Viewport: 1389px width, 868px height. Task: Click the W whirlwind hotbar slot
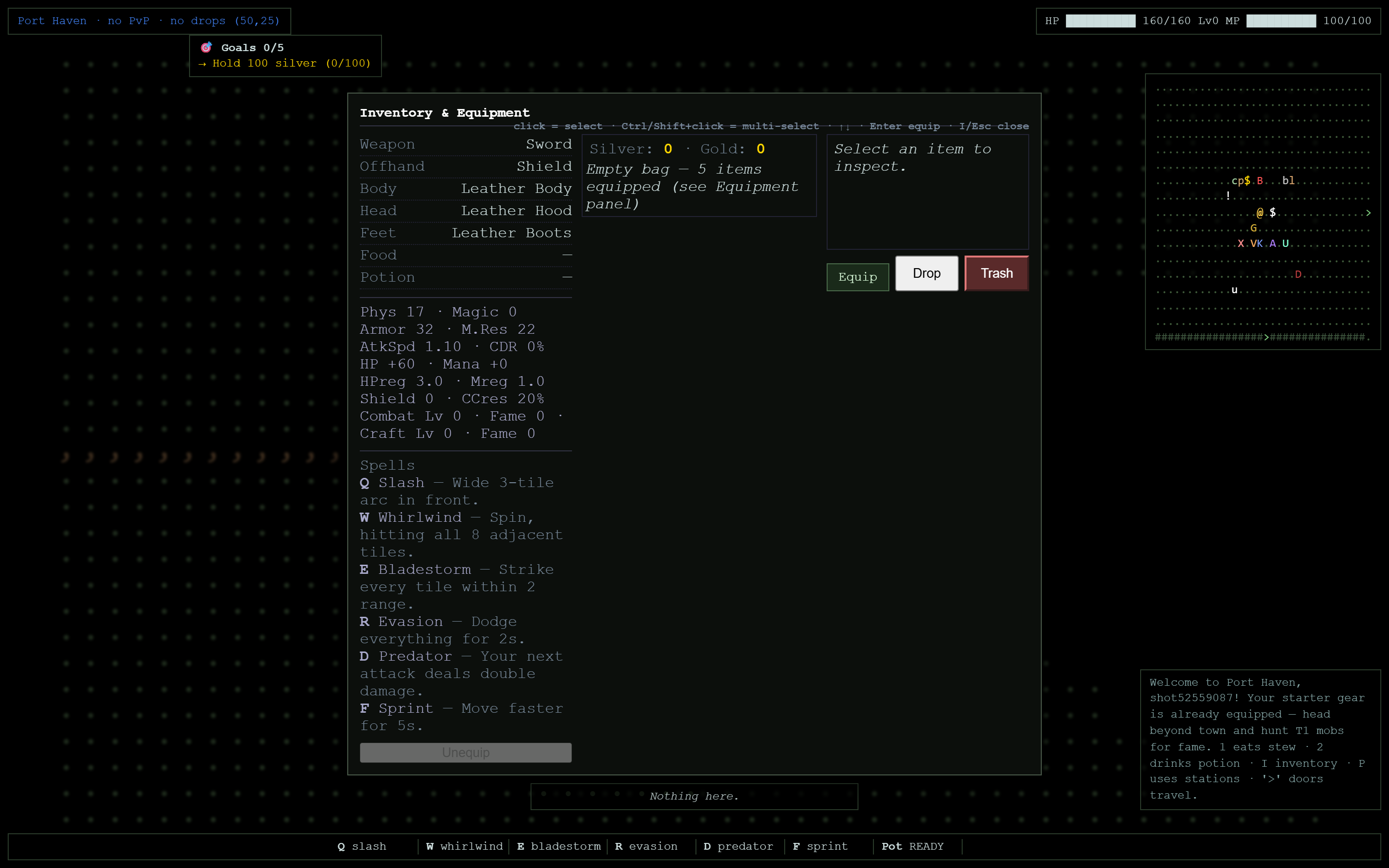click(464, 846)
